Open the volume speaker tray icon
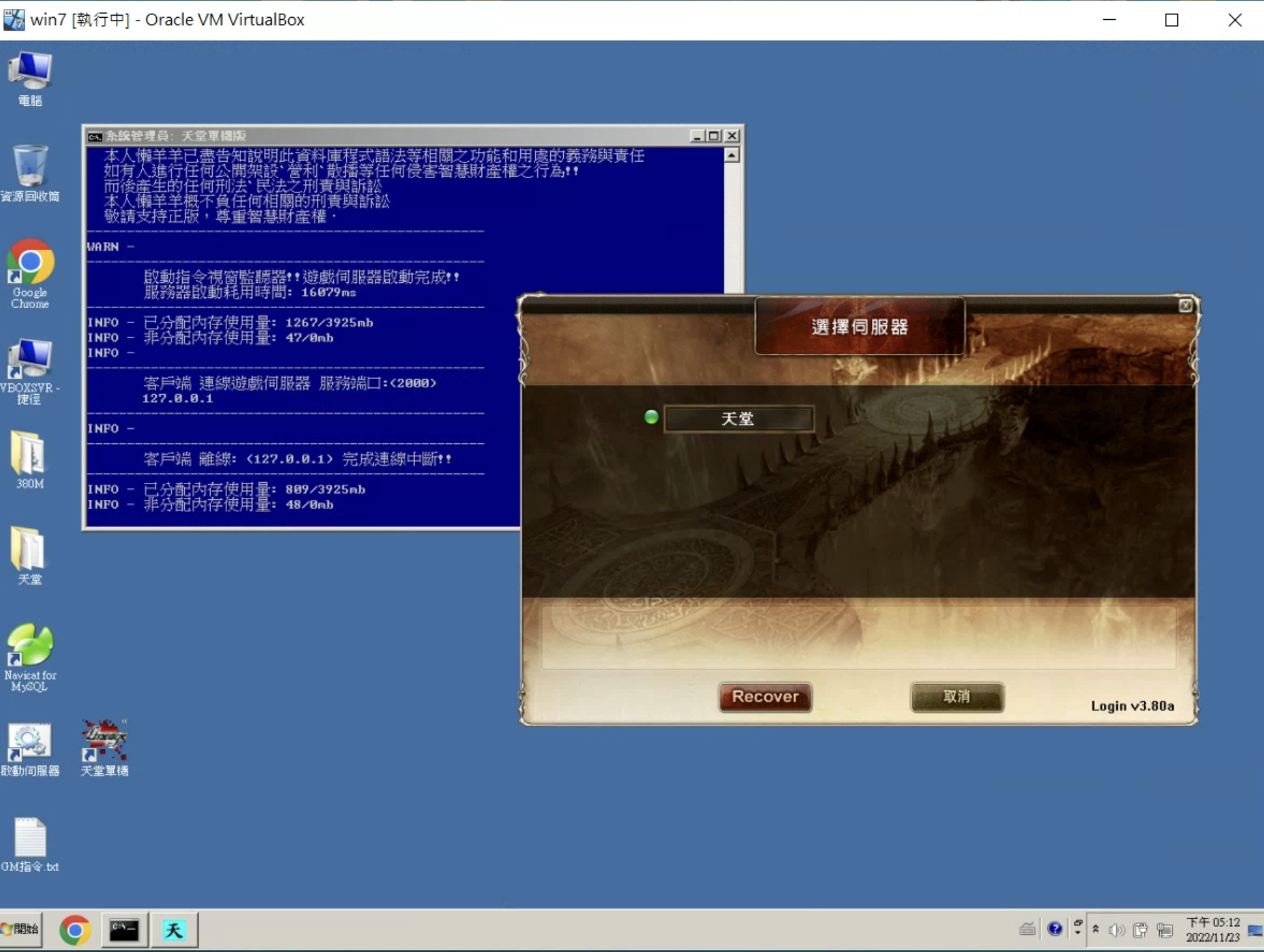Screen dimensions: 1264x952 [x=1117, y=930]
